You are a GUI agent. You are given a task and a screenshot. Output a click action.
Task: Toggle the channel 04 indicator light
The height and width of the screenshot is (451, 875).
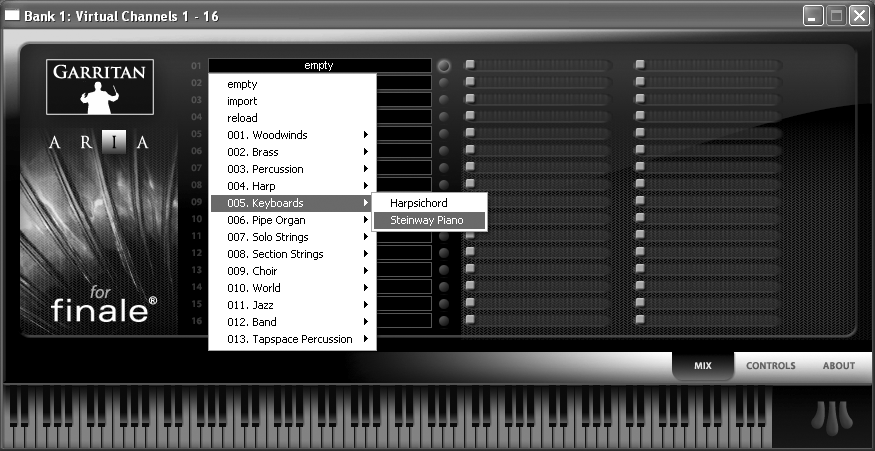click(444, 117)
